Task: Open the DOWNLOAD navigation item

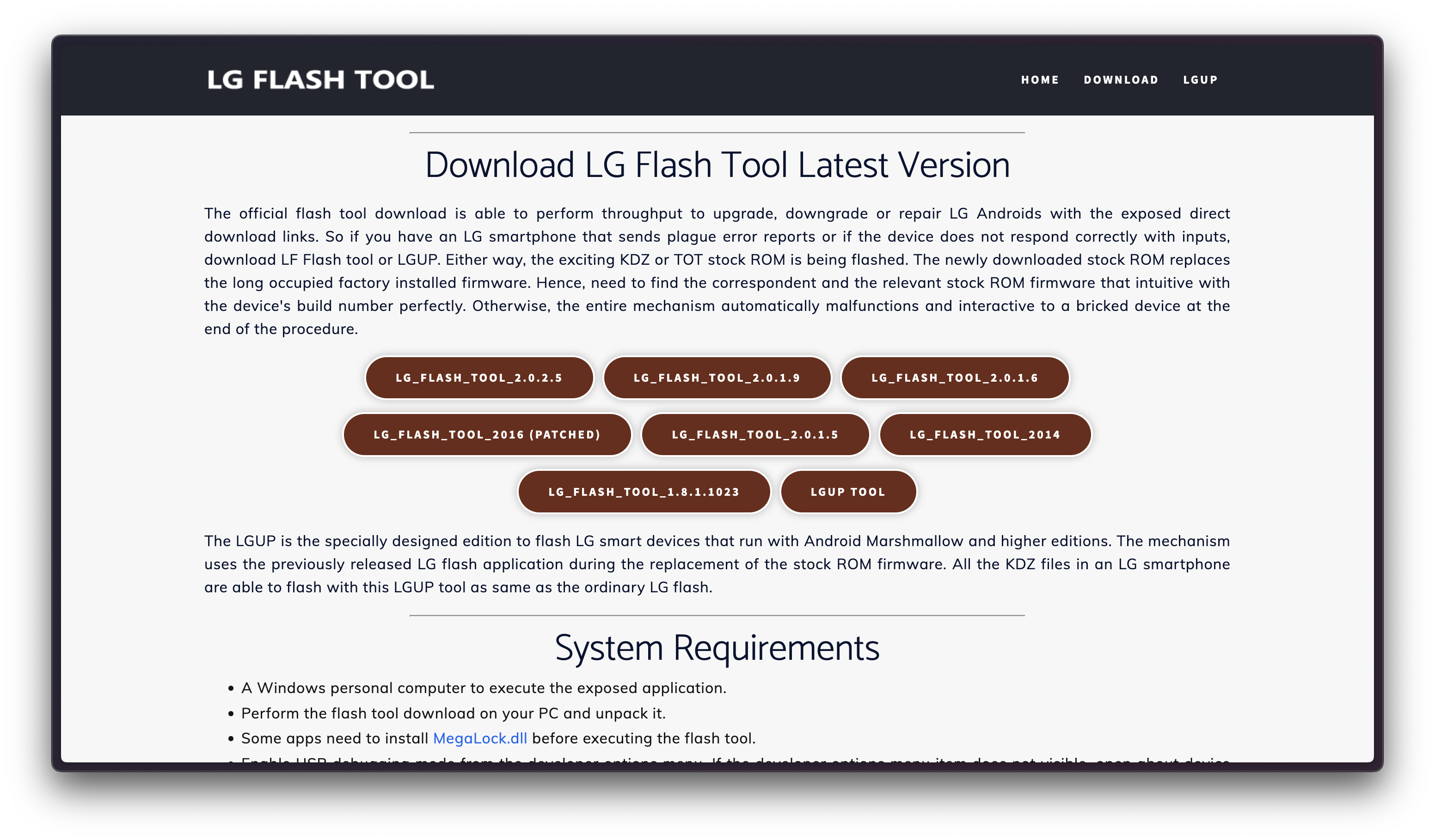Action: point(1121,79)
